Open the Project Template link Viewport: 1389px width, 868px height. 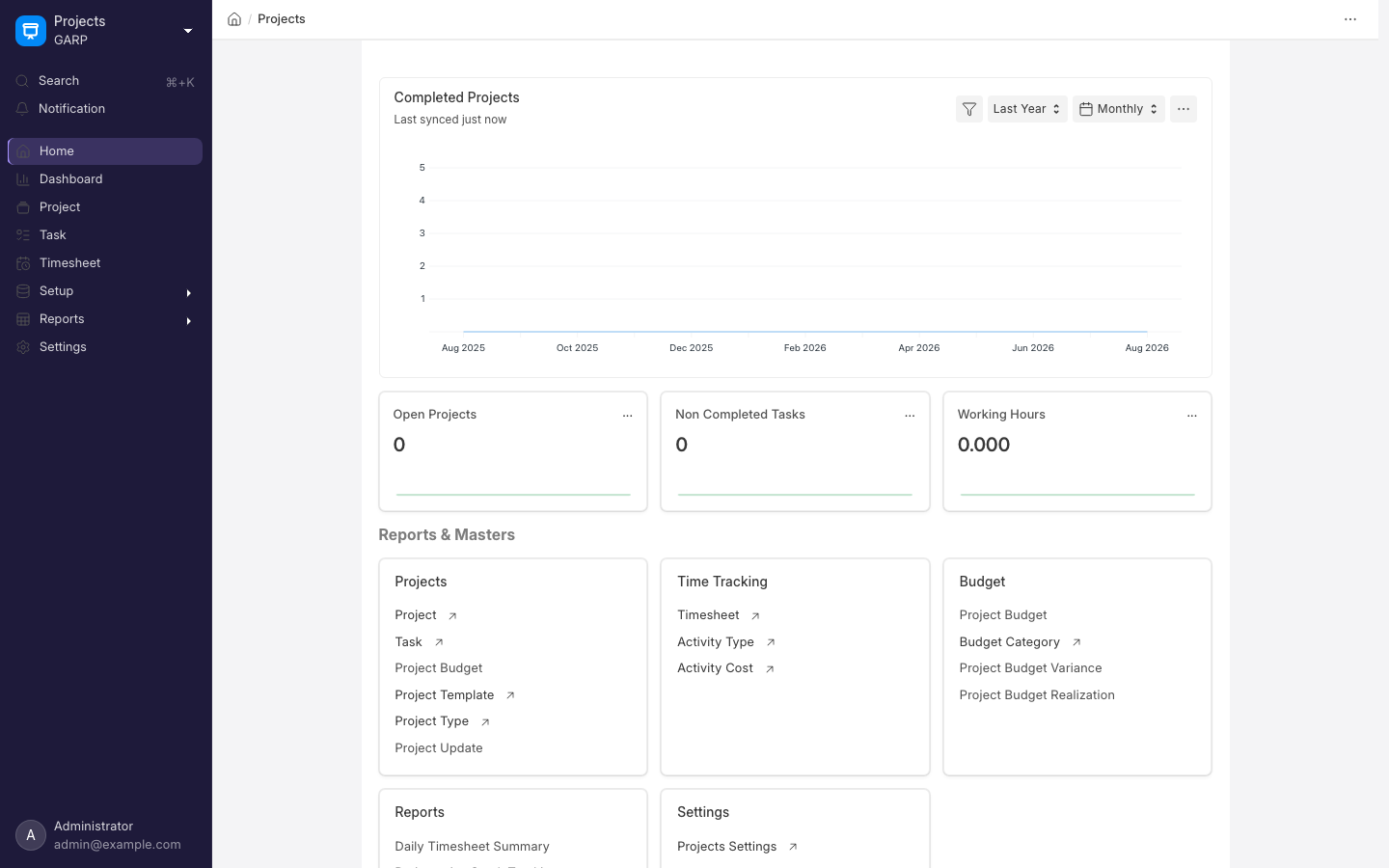click(x=445, y=695)
